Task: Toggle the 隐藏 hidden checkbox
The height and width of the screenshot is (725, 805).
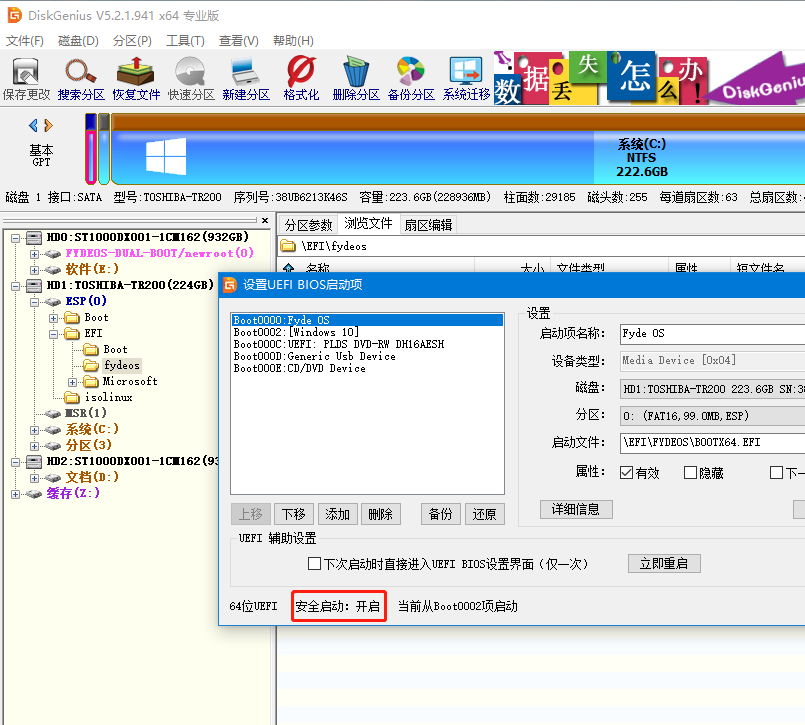Action: click(690, 472)
